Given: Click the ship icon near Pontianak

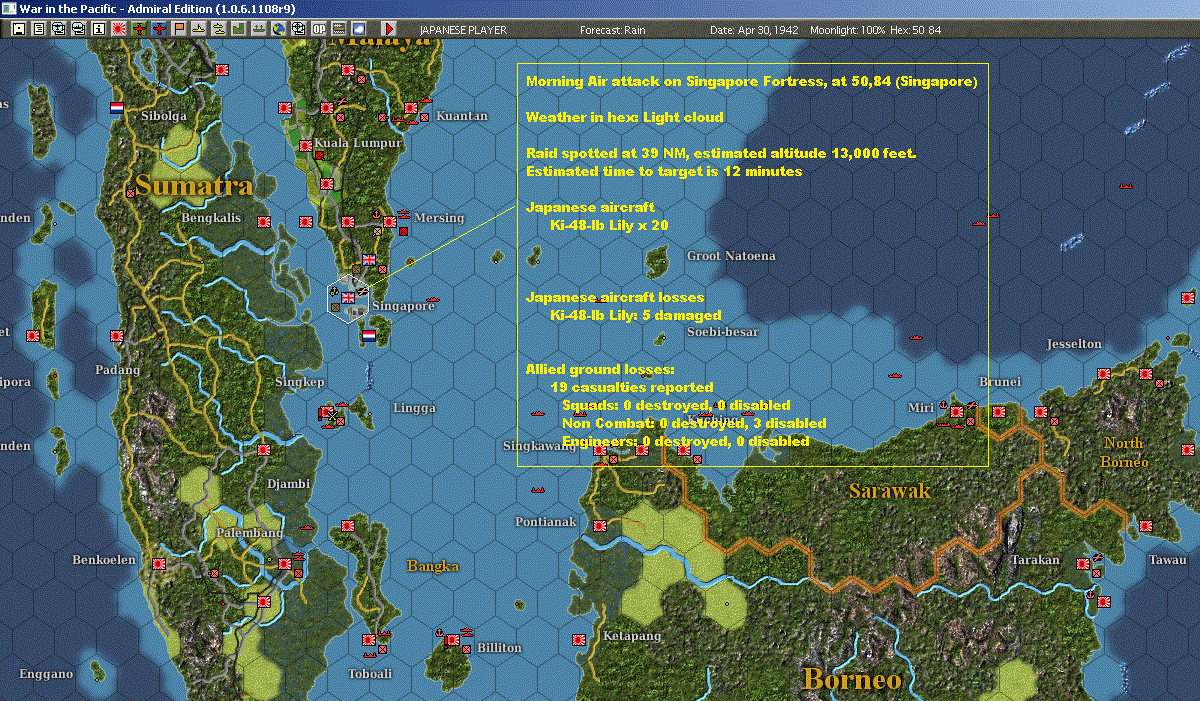Looking at the screenshot, I should click(x=538, y=490).
